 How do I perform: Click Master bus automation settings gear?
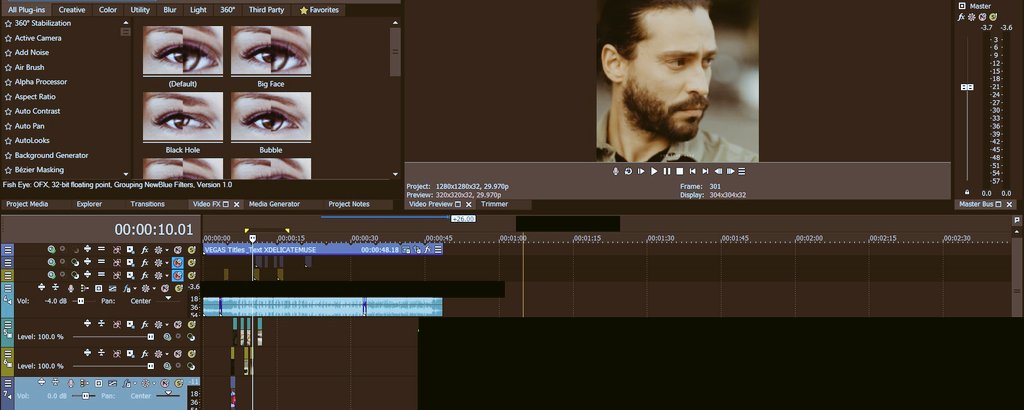[x=972, y=17]
